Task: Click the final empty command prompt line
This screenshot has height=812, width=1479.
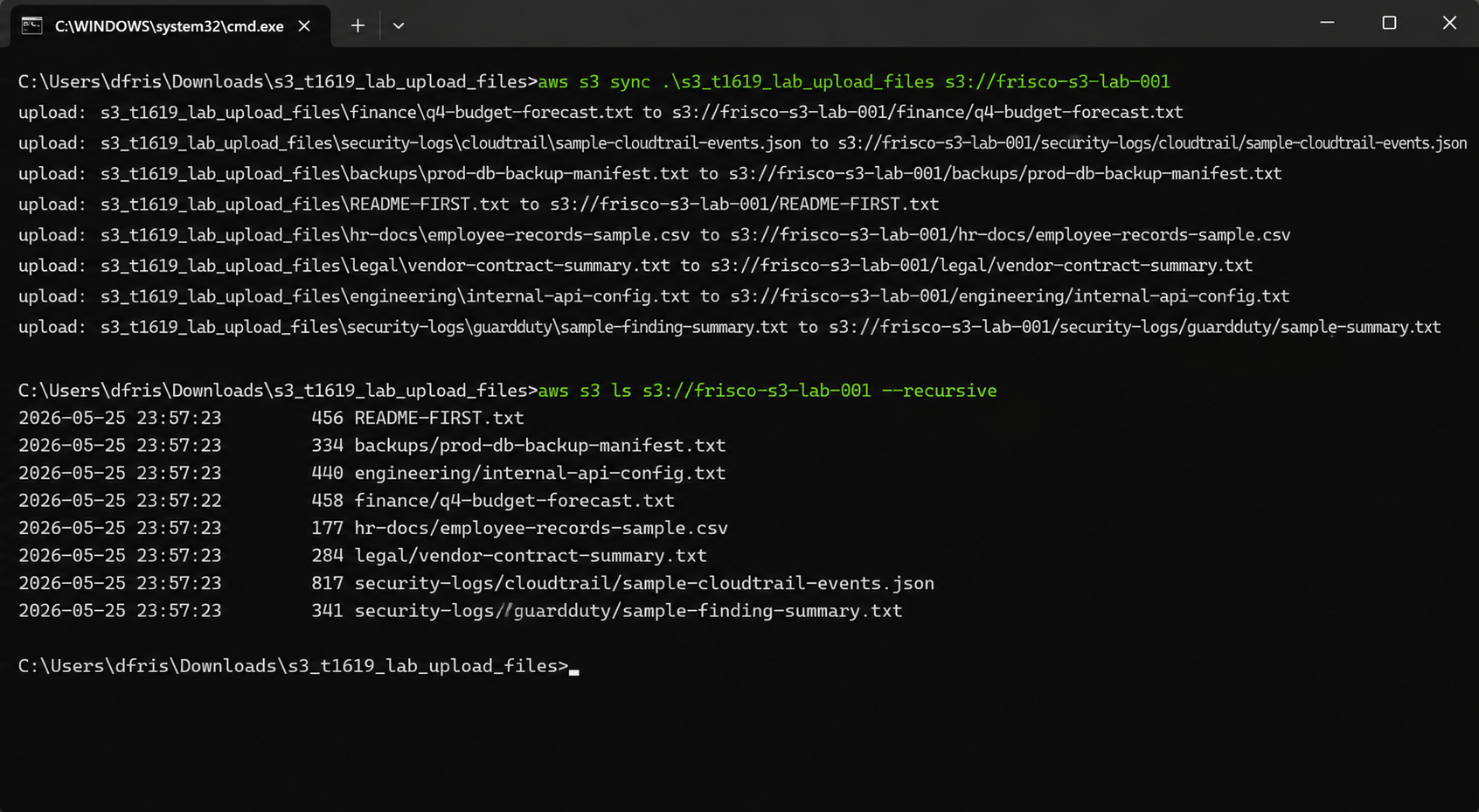Action: (299, 666)
